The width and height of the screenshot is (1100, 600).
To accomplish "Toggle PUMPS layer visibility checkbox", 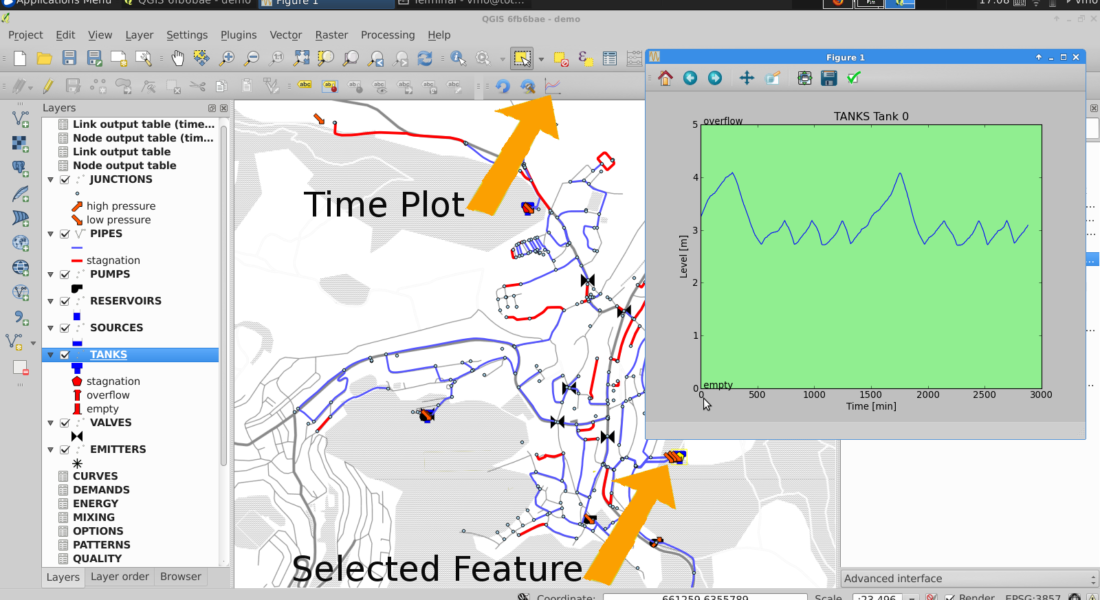I will tap(65, 274).
